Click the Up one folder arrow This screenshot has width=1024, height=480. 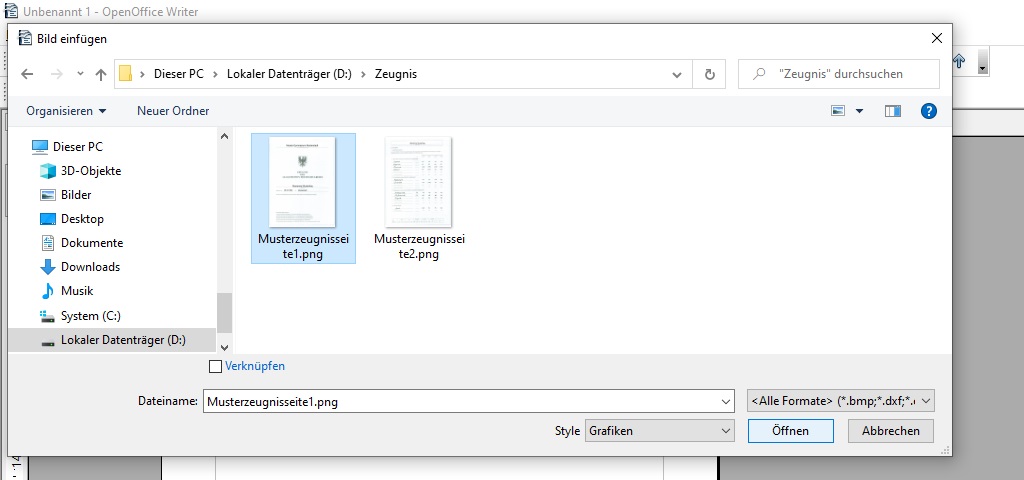click(101, 74)
